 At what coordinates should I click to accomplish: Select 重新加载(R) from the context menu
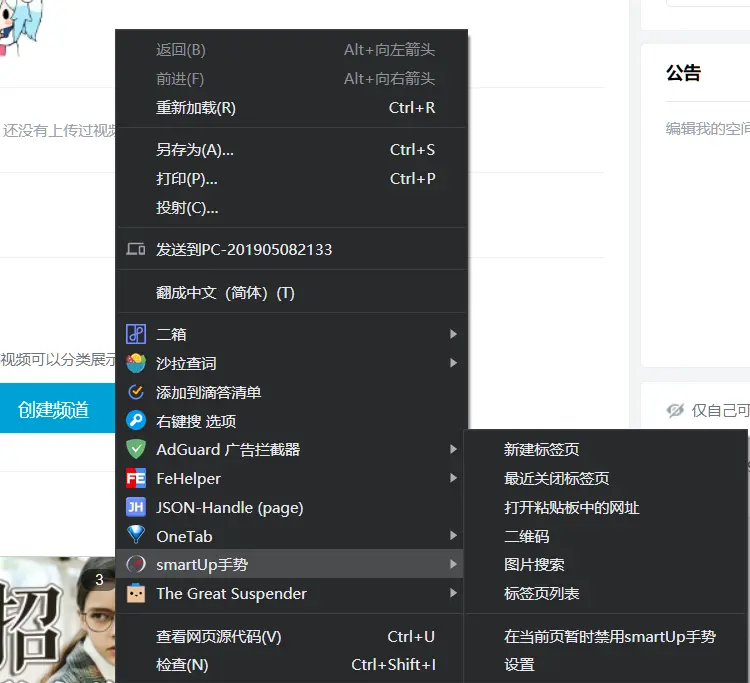tap(291, 108)
